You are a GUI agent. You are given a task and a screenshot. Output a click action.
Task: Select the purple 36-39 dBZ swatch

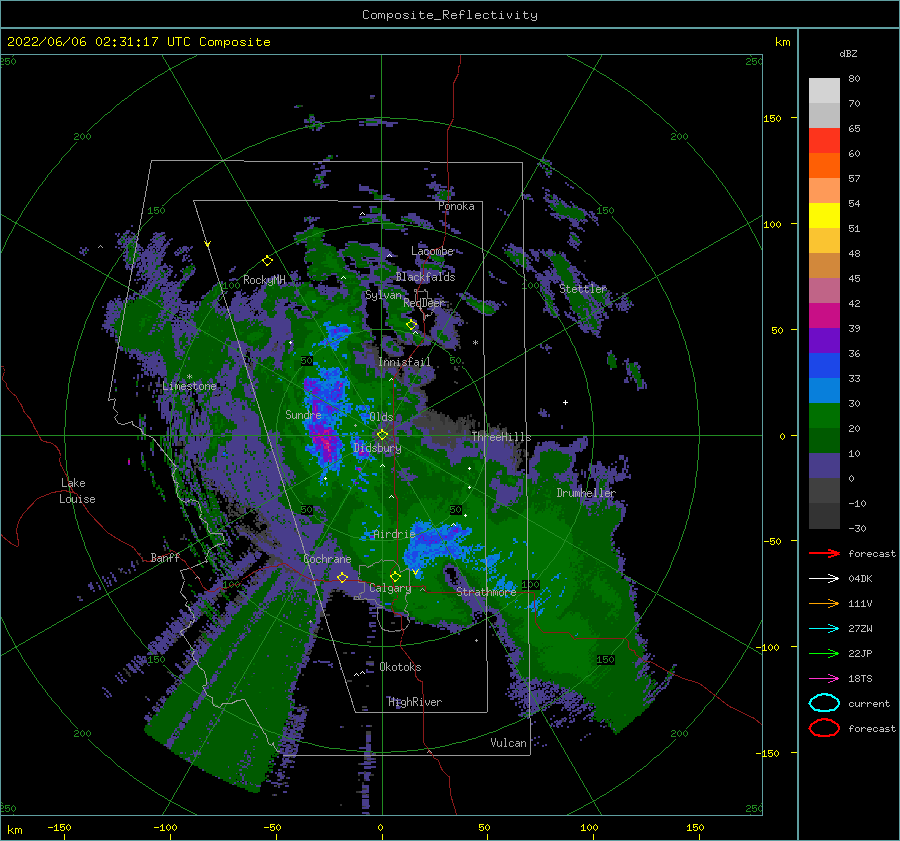click(x=824, y=340)
